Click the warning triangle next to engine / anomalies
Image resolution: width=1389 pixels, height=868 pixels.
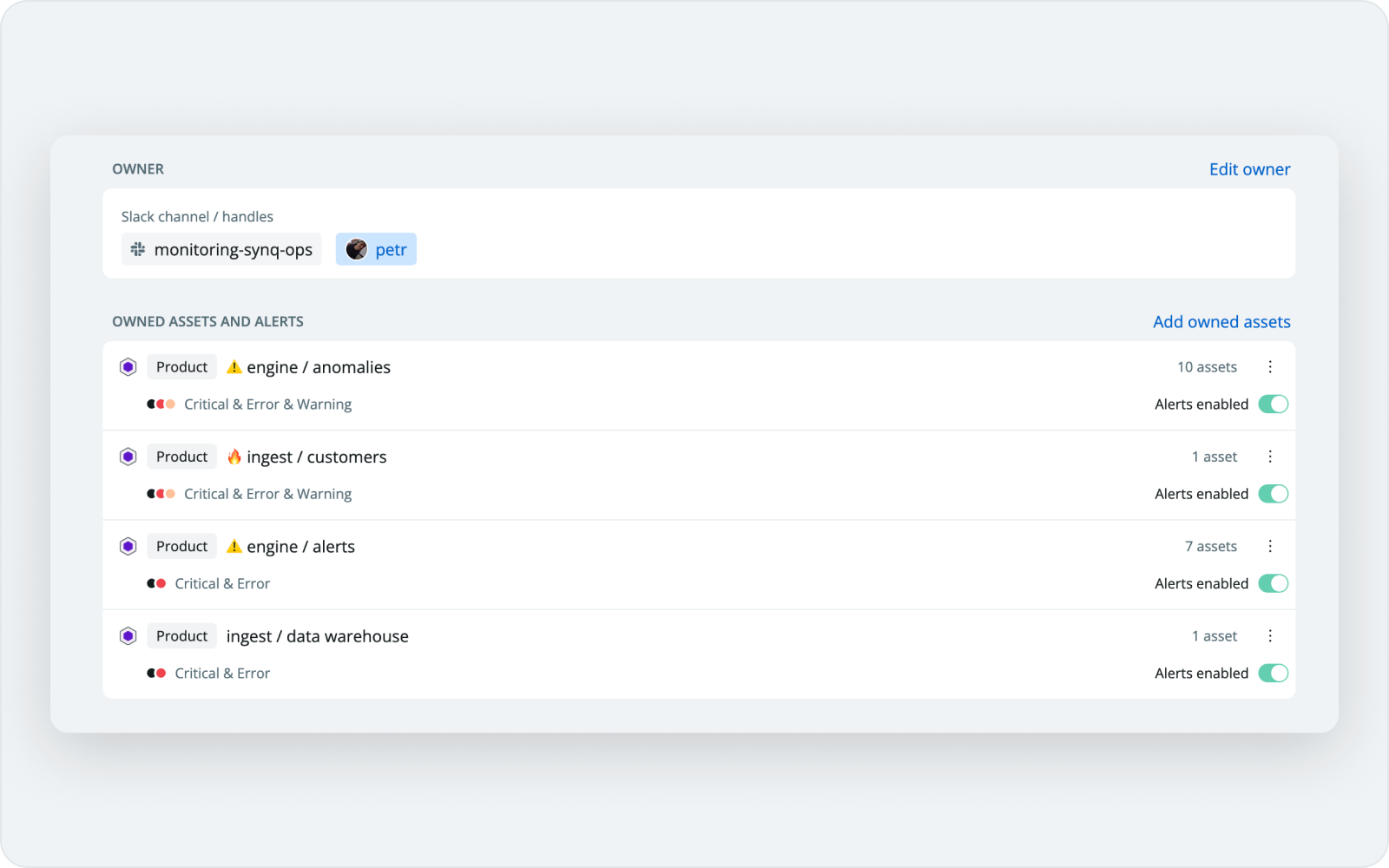click(233, 366)
